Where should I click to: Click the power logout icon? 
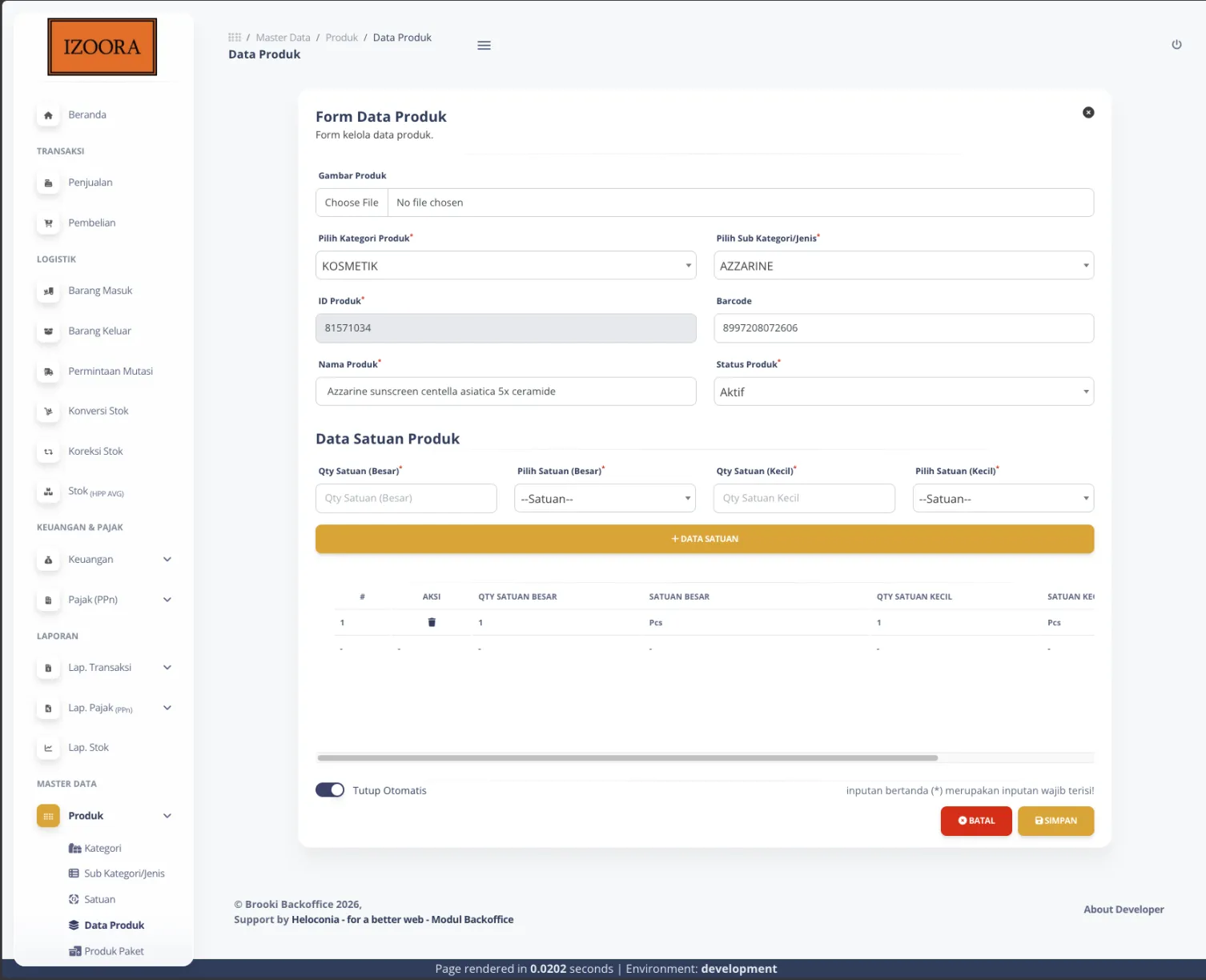coord(1176,45)
